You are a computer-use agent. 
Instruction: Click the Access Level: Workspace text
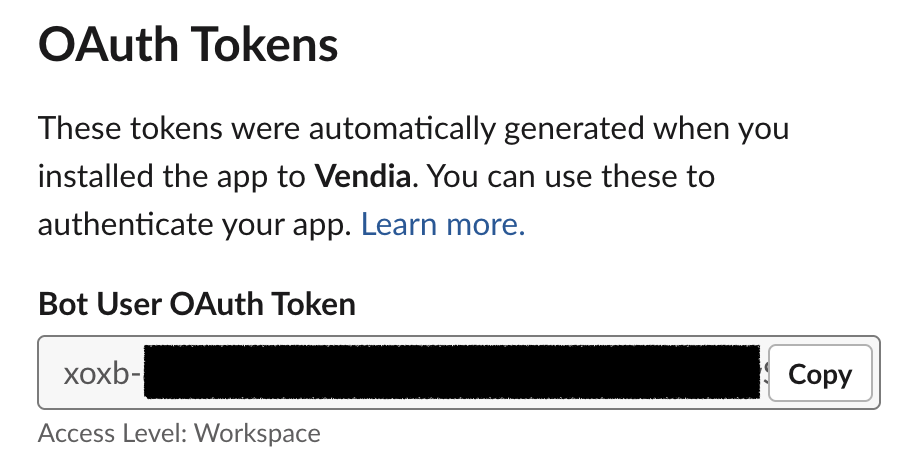point(179,433)
